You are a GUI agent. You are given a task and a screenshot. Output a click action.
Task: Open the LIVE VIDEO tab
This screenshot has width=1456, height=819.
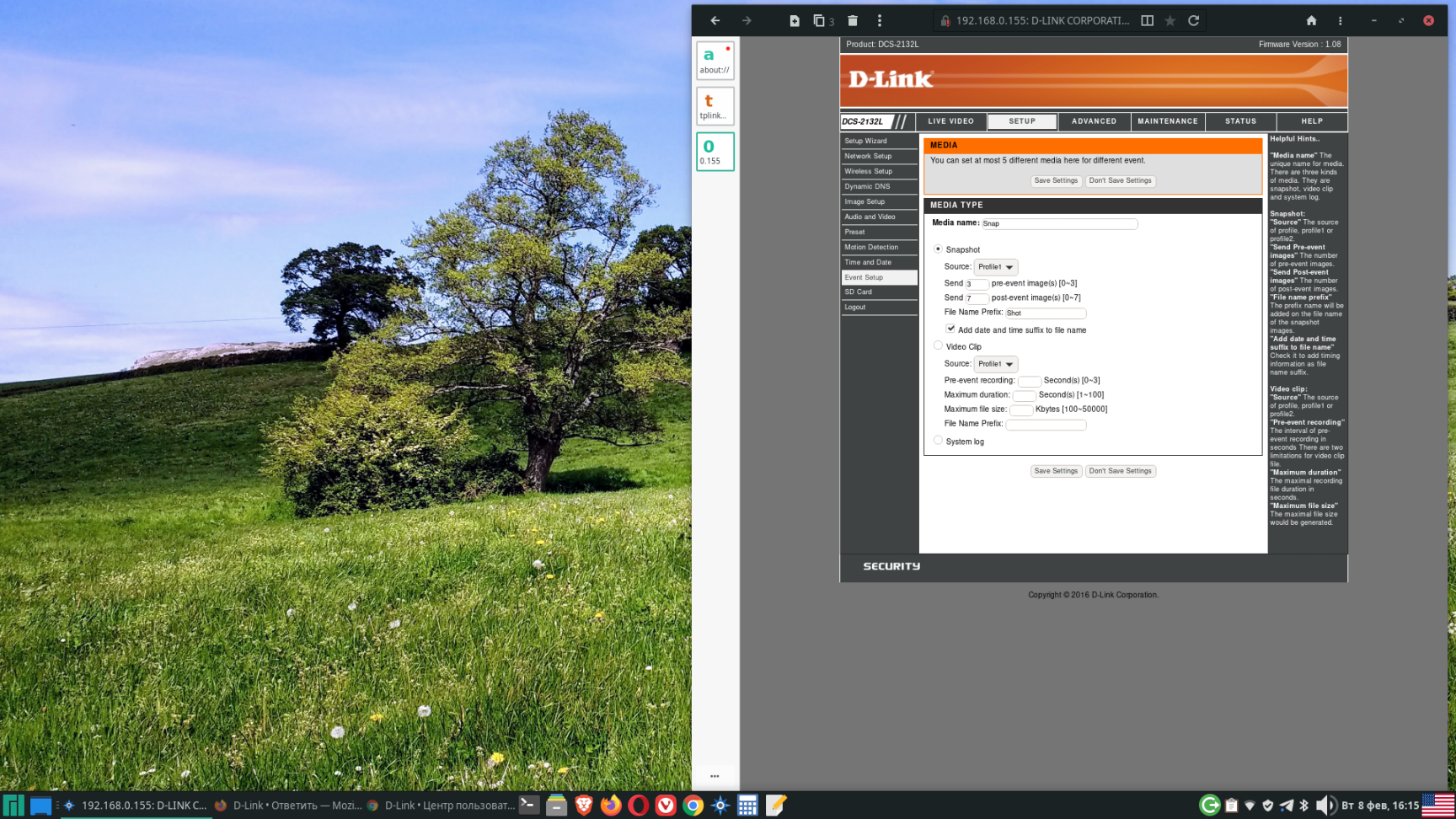(x=950, y=121)
